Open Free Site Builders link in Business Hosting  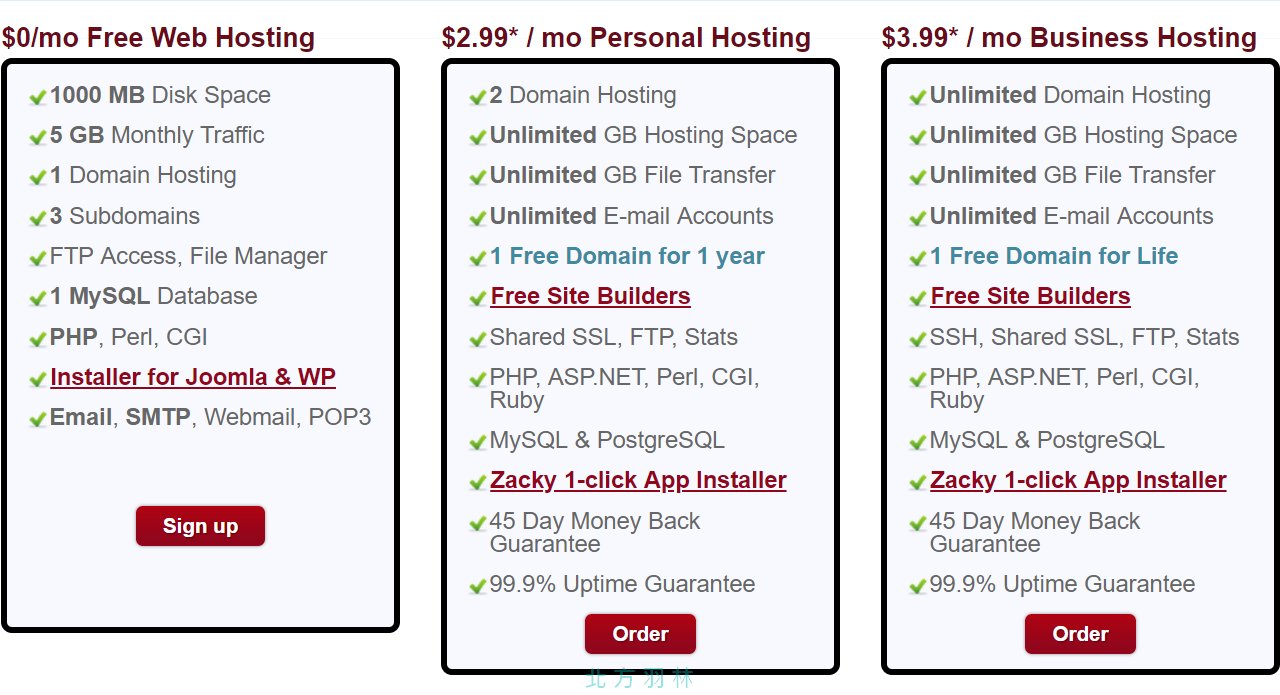tap(1030, 296)
